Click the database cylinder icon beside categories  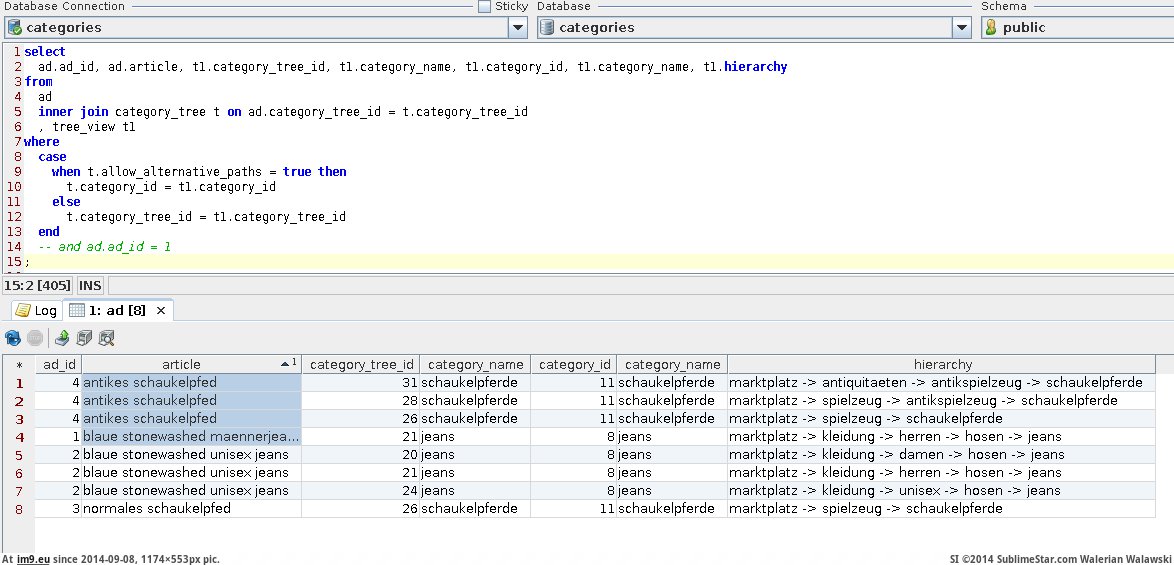point(547,28)
